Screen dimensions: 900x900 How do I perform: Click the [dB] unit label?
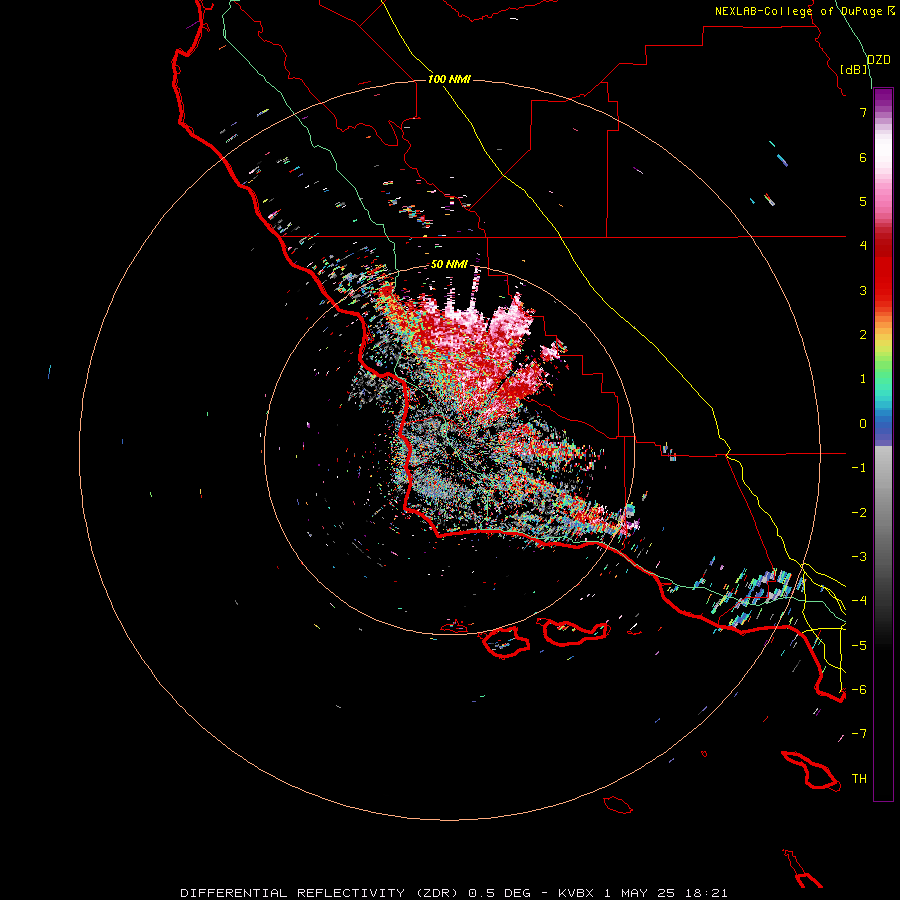pos(854,69)
